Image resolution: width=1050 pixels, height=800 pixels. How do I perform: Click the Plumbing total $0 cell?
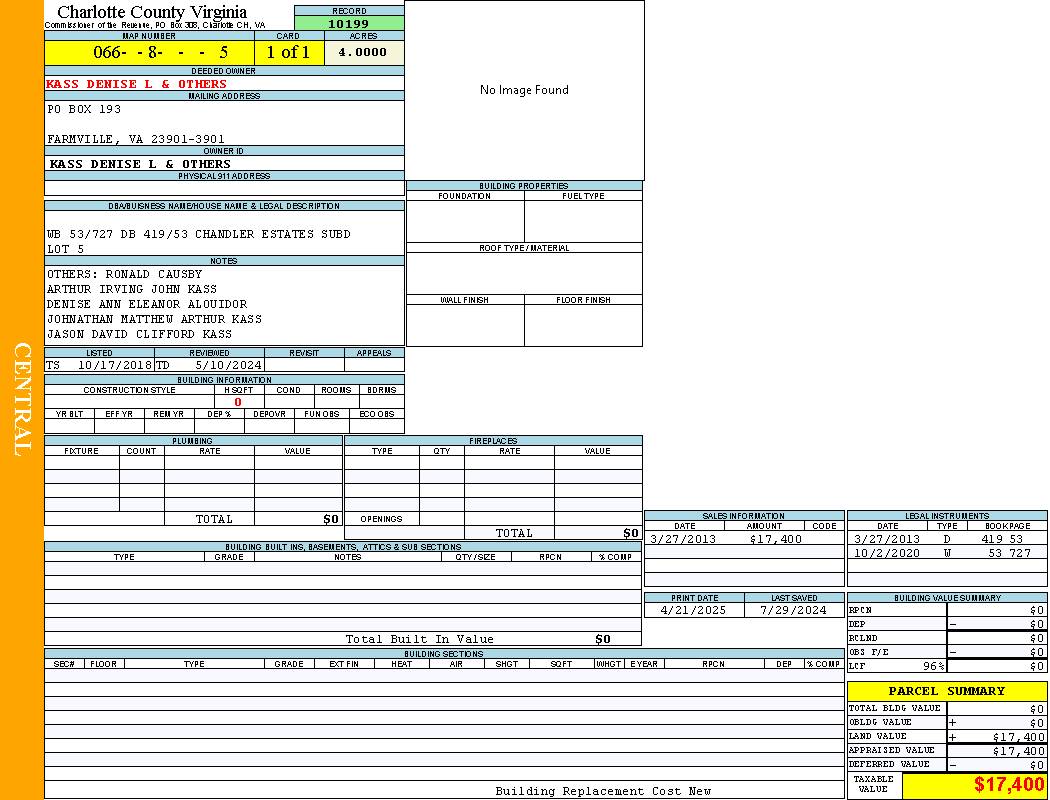331,519
